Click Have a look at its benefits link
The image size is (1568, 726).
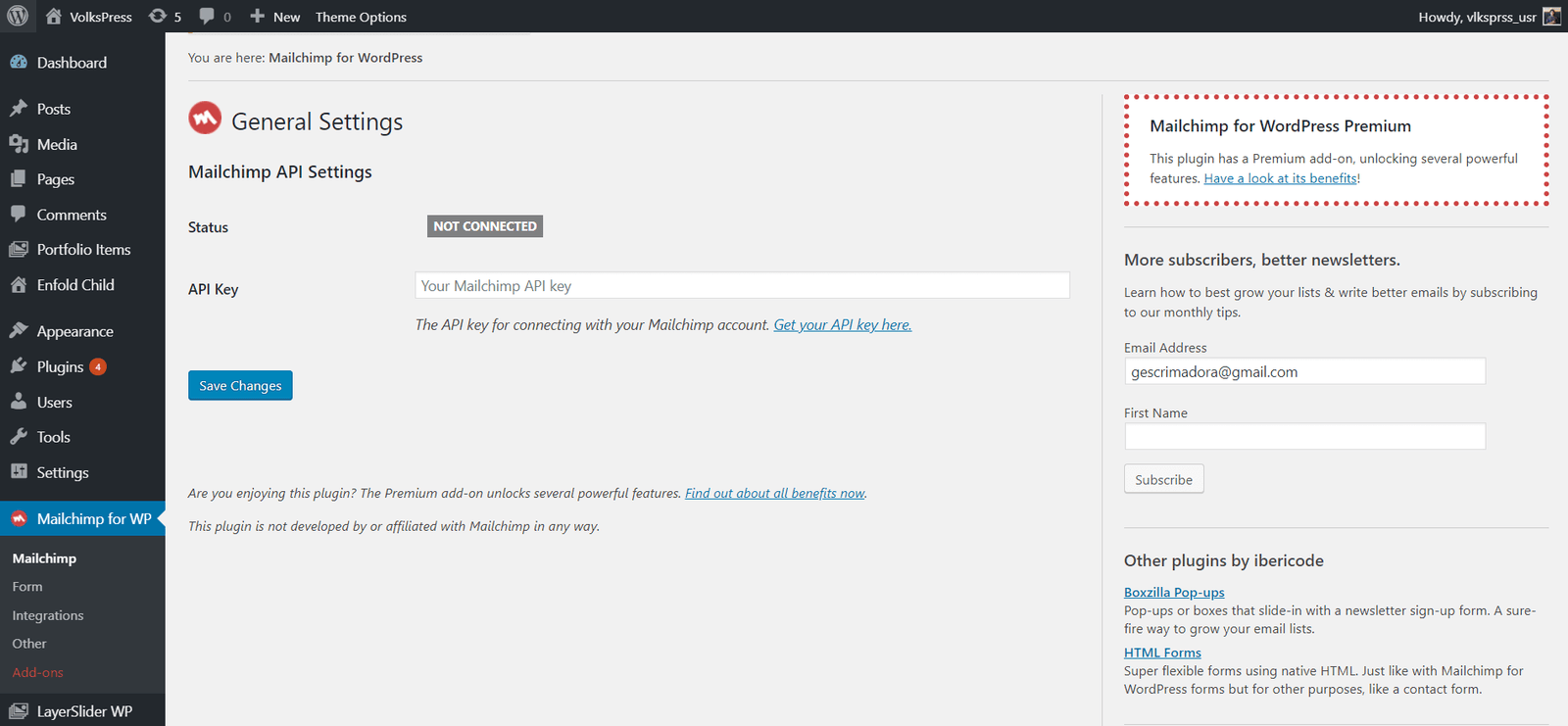coord(1280,178)
